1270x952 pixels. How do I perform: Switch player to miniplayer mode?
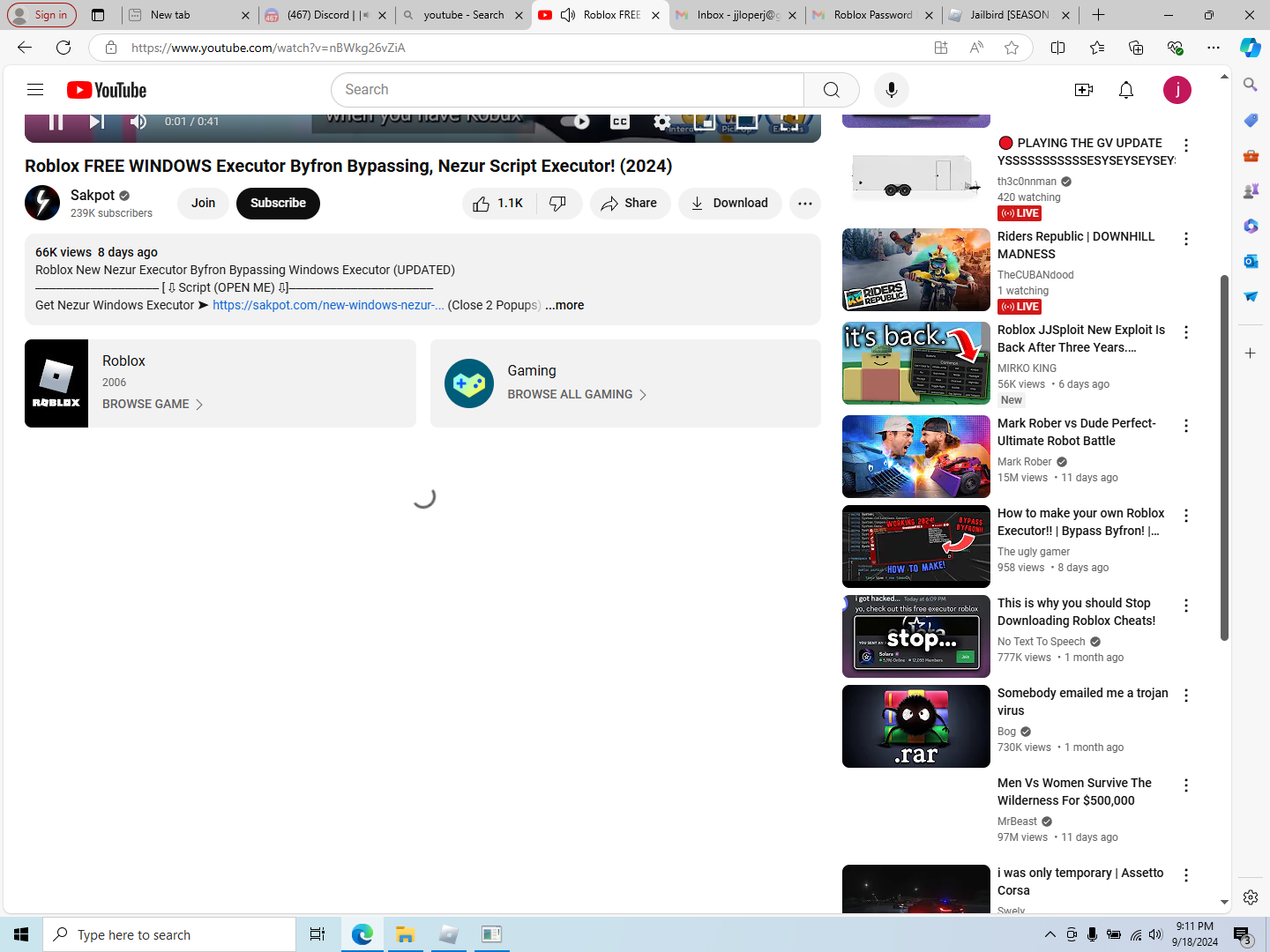704,122
